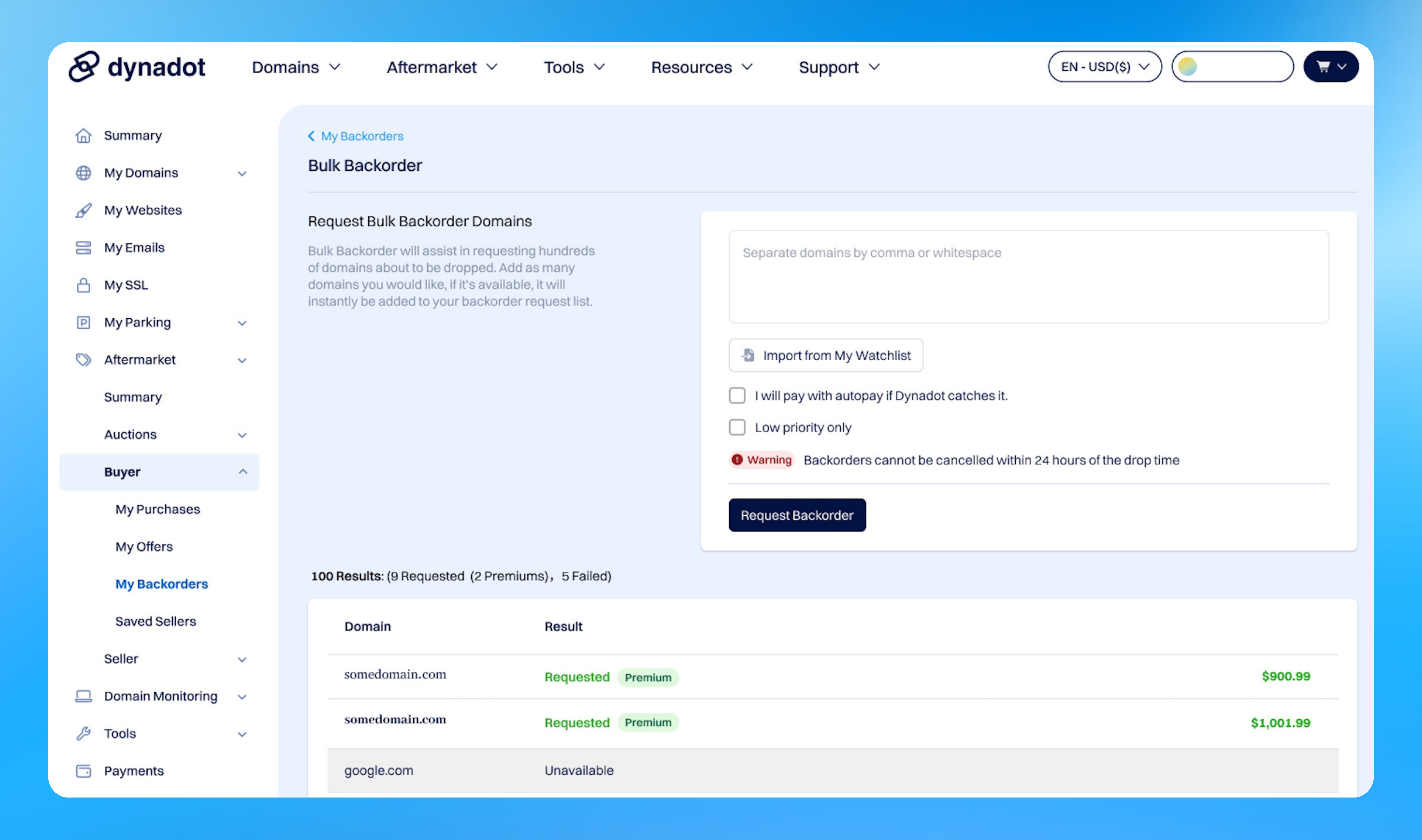Enable the Low priority only checkbox
Screen dimensions: 1422x840
[737, 427]
